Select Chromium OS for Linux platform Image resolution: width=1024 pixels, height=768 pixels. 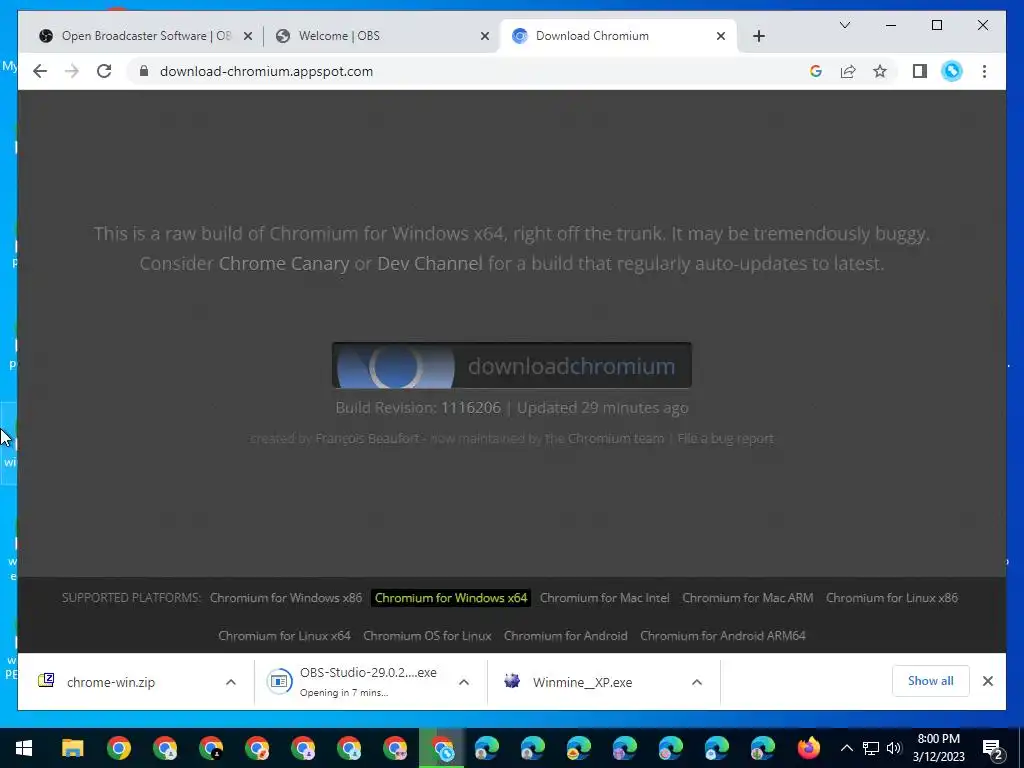(427, 635)
